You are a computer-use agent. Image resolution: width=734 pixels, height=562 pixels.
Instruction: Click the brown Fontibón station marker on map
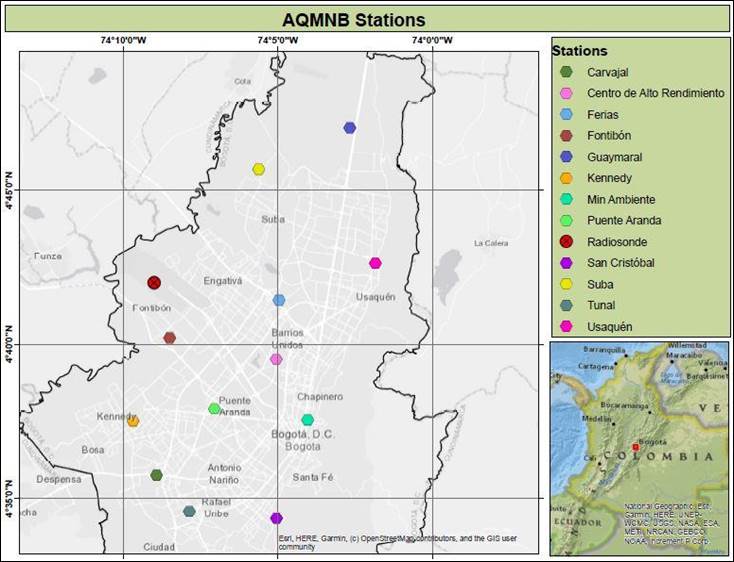[x=170, y=338]
